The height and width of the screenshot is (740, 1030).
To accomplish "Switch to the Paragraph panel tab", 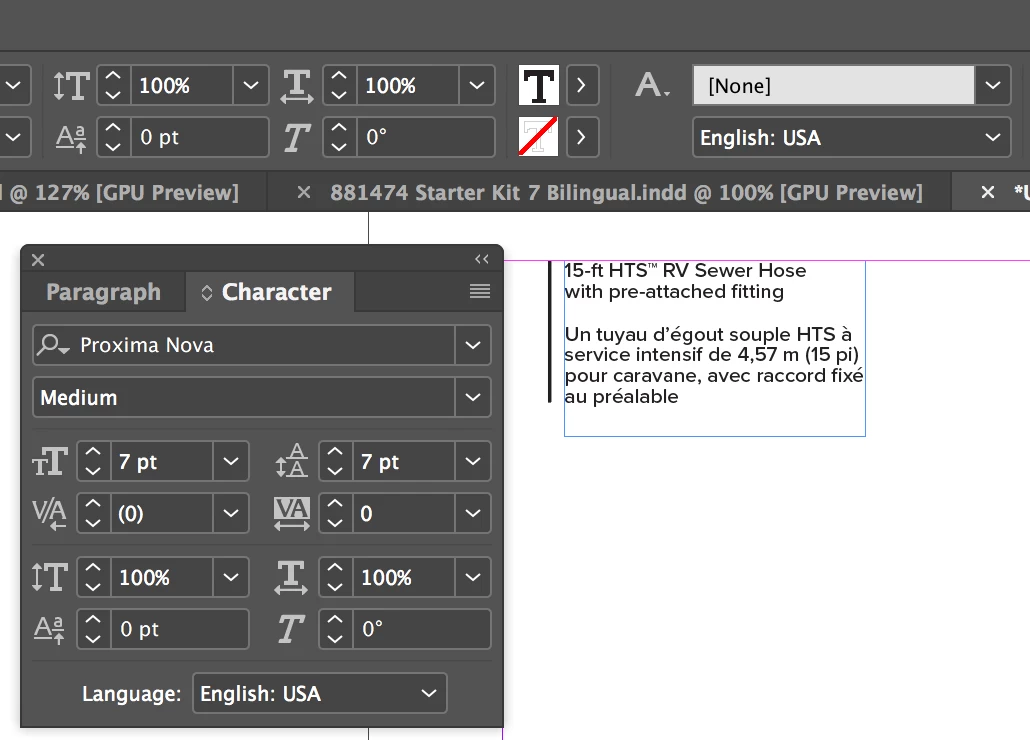I will coord(103,292).
